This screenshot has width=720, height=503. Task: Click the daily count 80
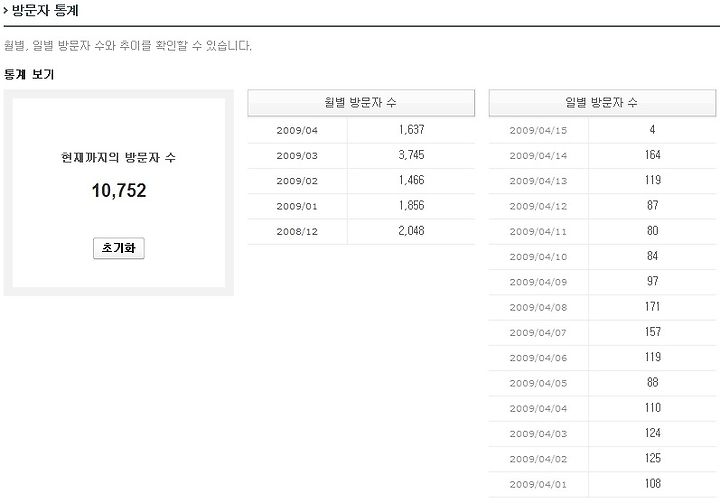coord(652,231)
